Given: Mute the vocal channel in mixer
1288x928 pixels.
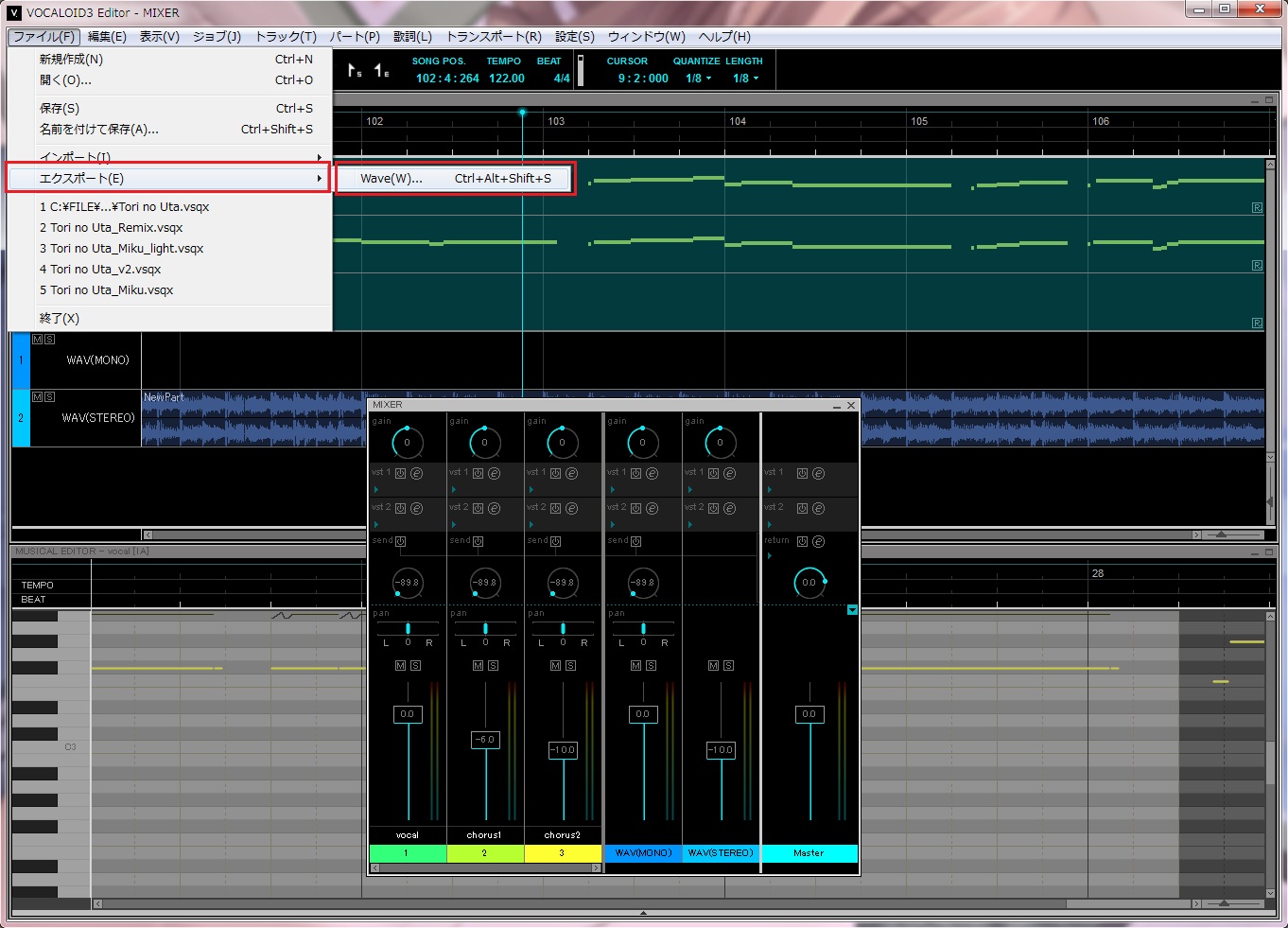Looking at the screenshot, I should pyautogui.click(x=400, y=666).
